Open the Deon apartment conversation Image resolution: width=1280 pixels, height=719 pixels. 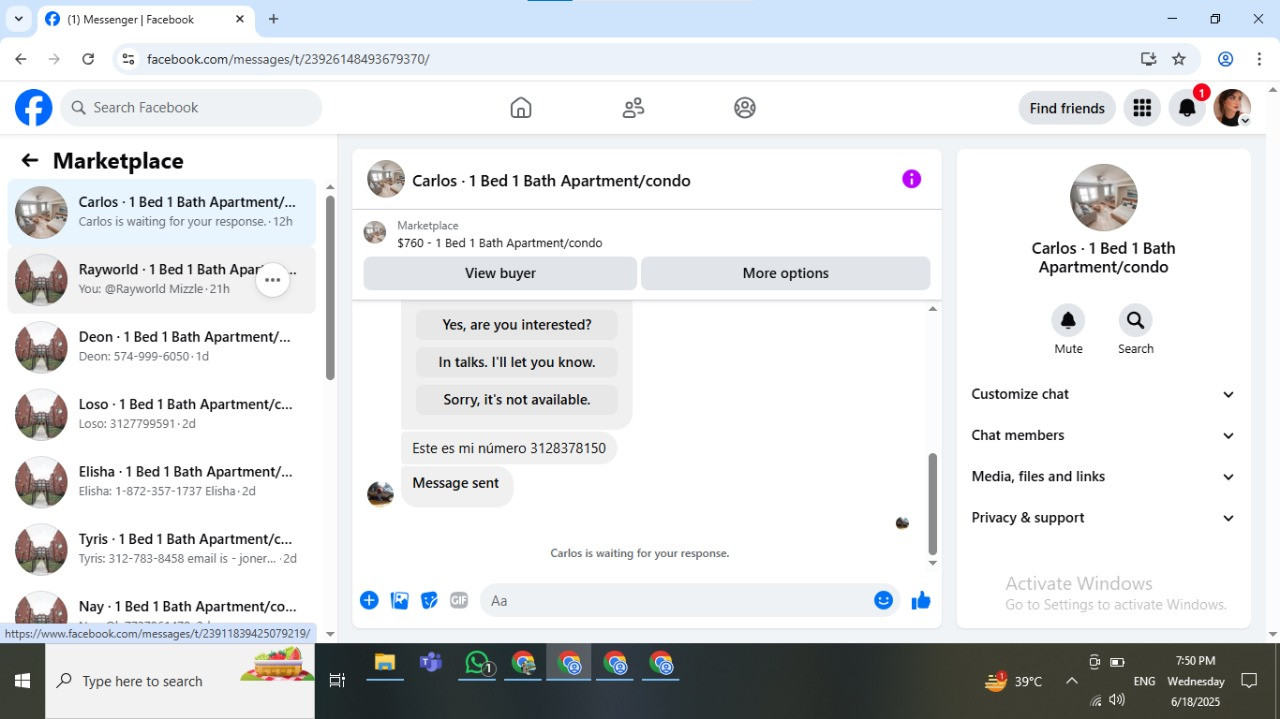tap(162, 347)
